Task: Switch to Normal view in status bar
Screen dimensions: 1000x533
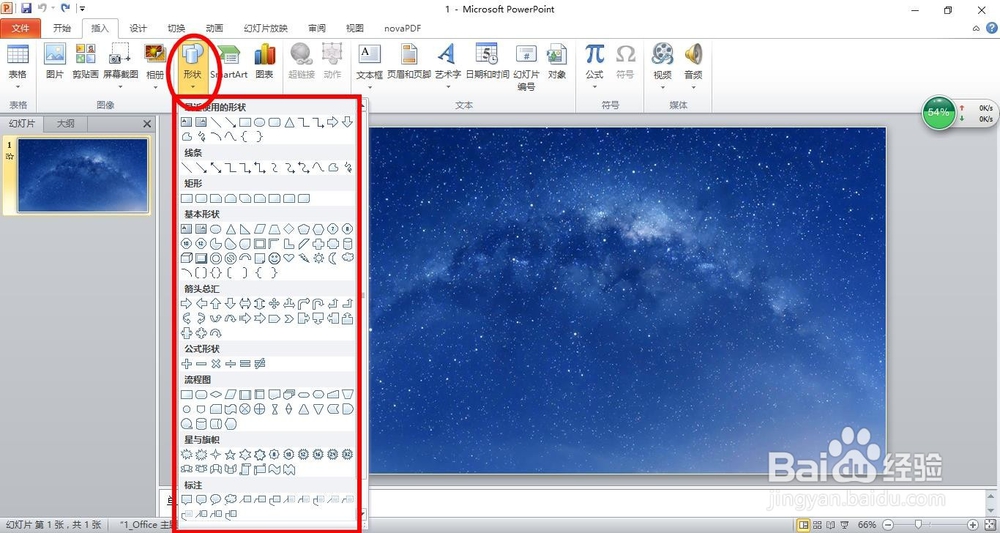Action: pyautogui.click(x=804, y=525)
